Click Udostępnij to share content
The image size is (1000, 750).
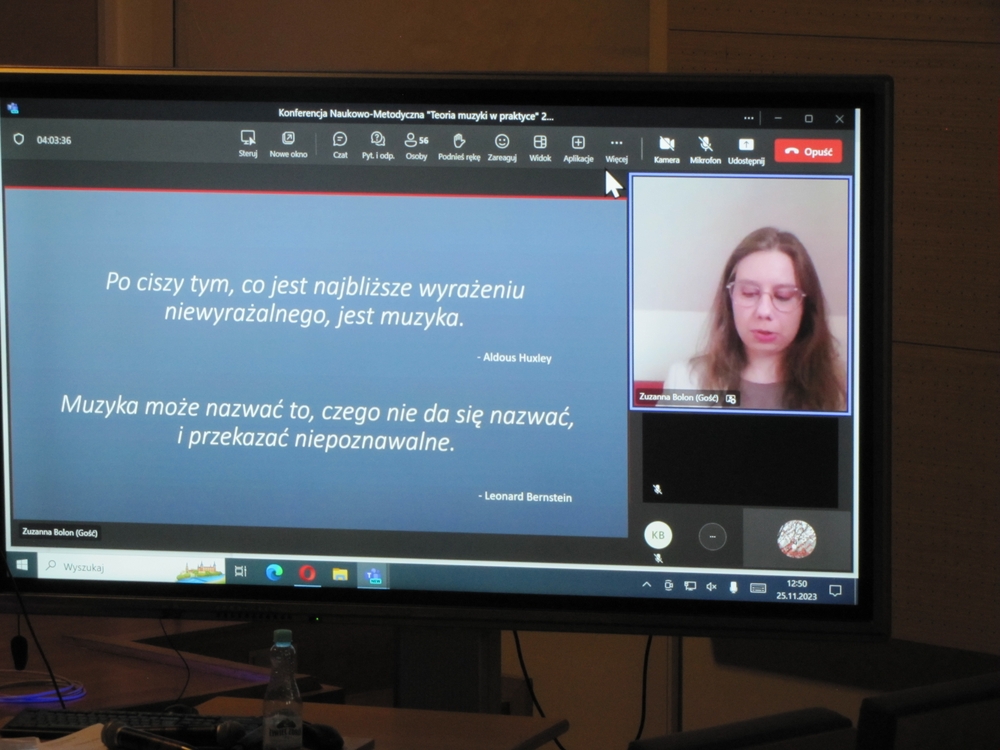746,150
